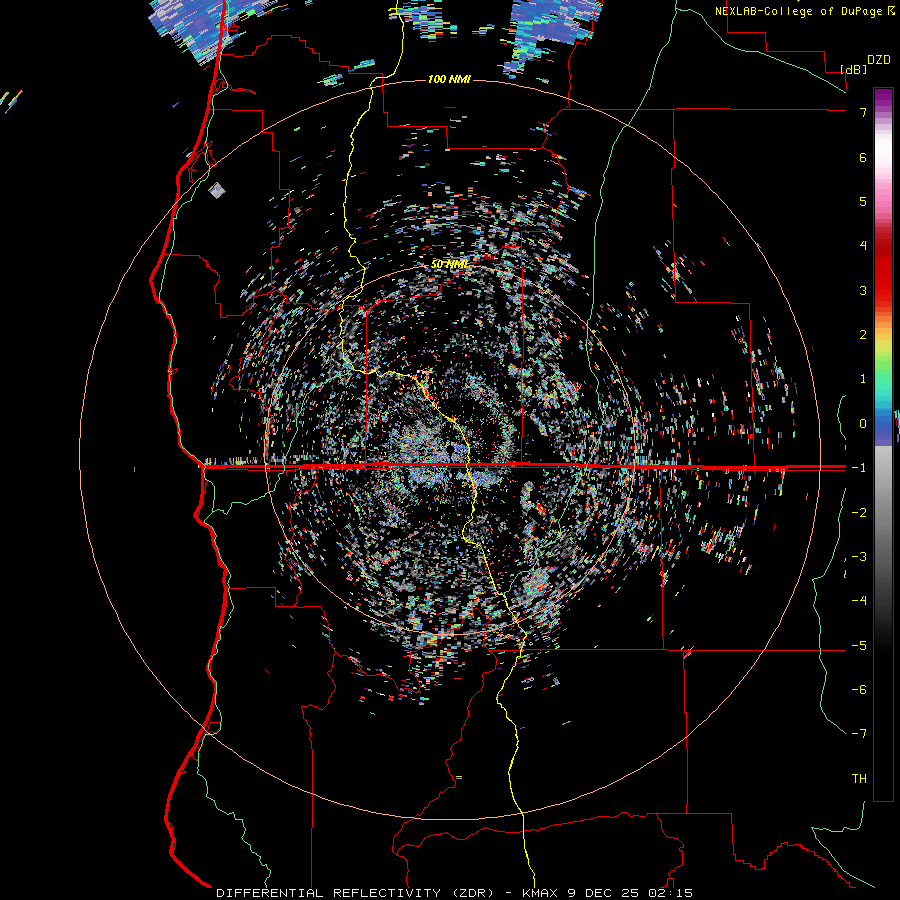Click the 100 NMI range ring label
900x900 pixels.
pos(449,79)
